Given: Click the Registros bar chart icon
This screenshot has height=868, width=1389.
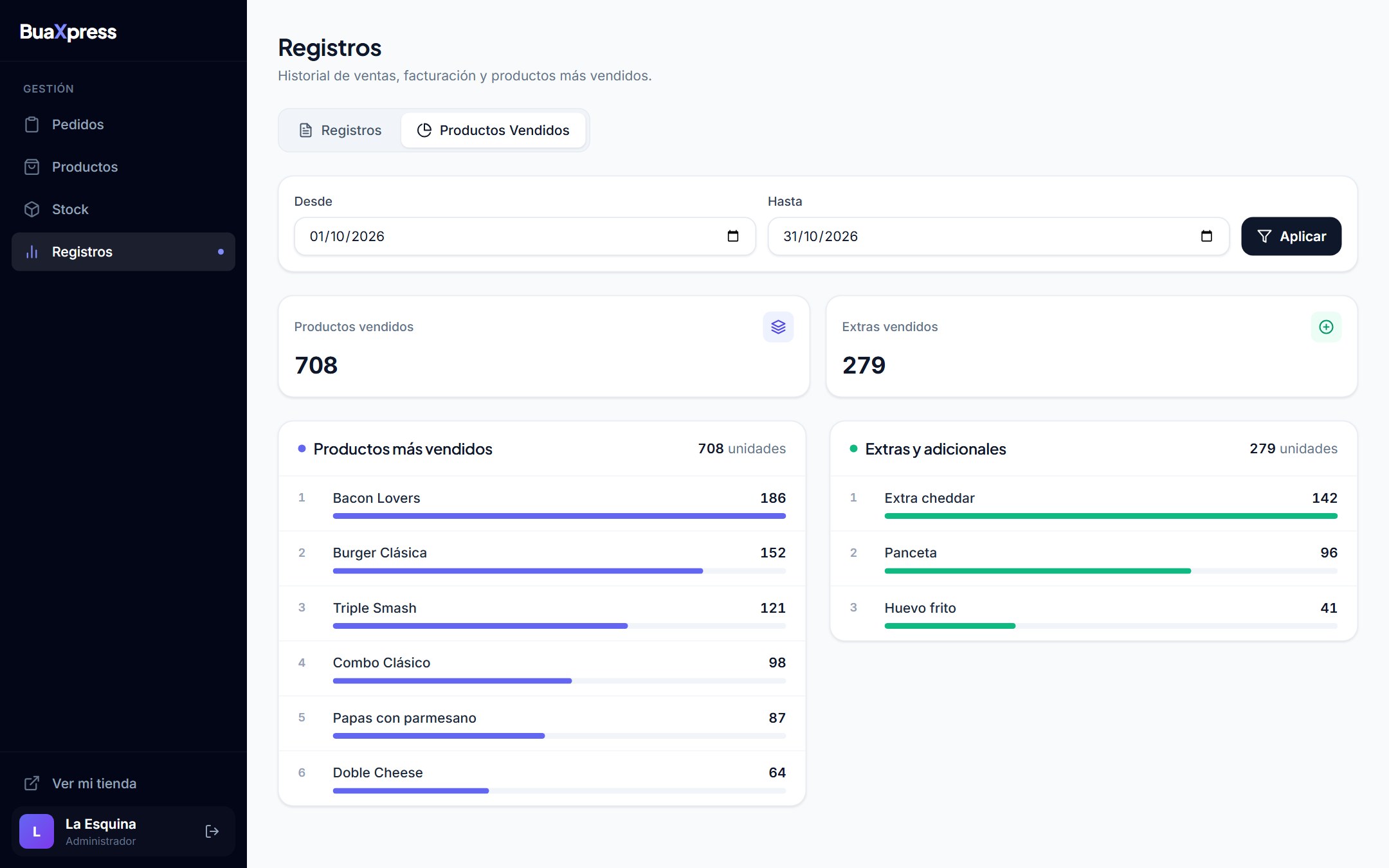Looking at the screenshot, I should [x=32, y=252].
